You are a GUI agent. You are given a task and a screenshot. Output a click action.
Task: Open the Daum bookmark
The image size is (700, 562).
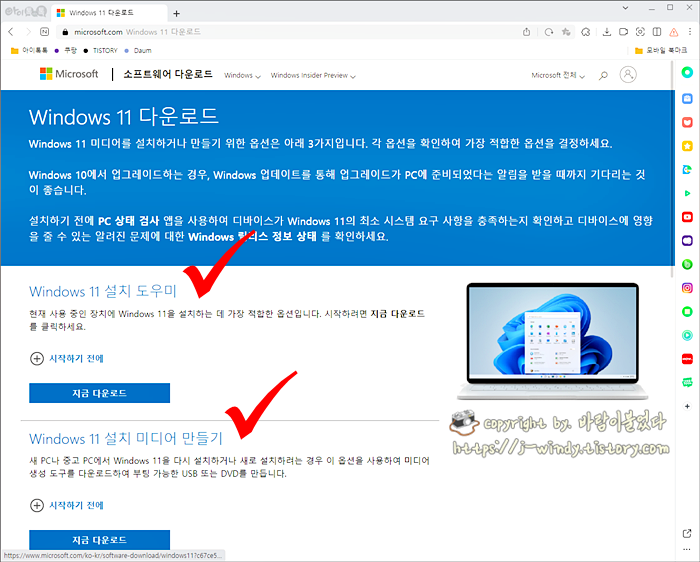coord(138,50)
